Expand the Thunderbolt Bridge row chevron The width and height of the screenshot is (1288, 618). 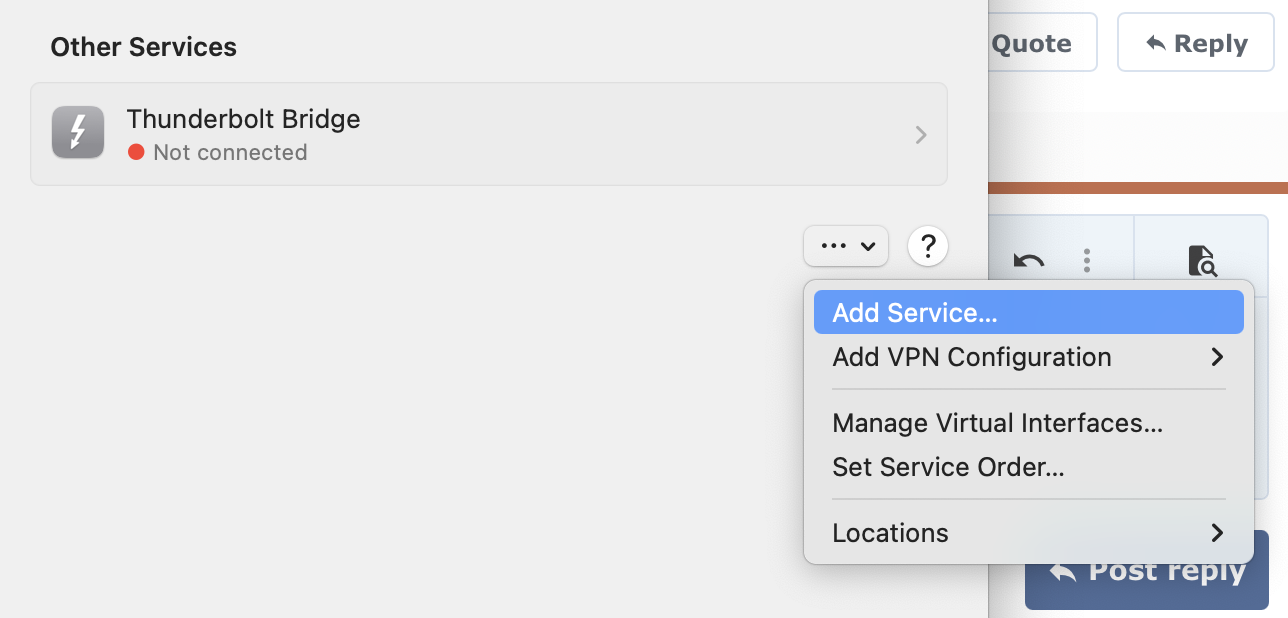(921, 135)
